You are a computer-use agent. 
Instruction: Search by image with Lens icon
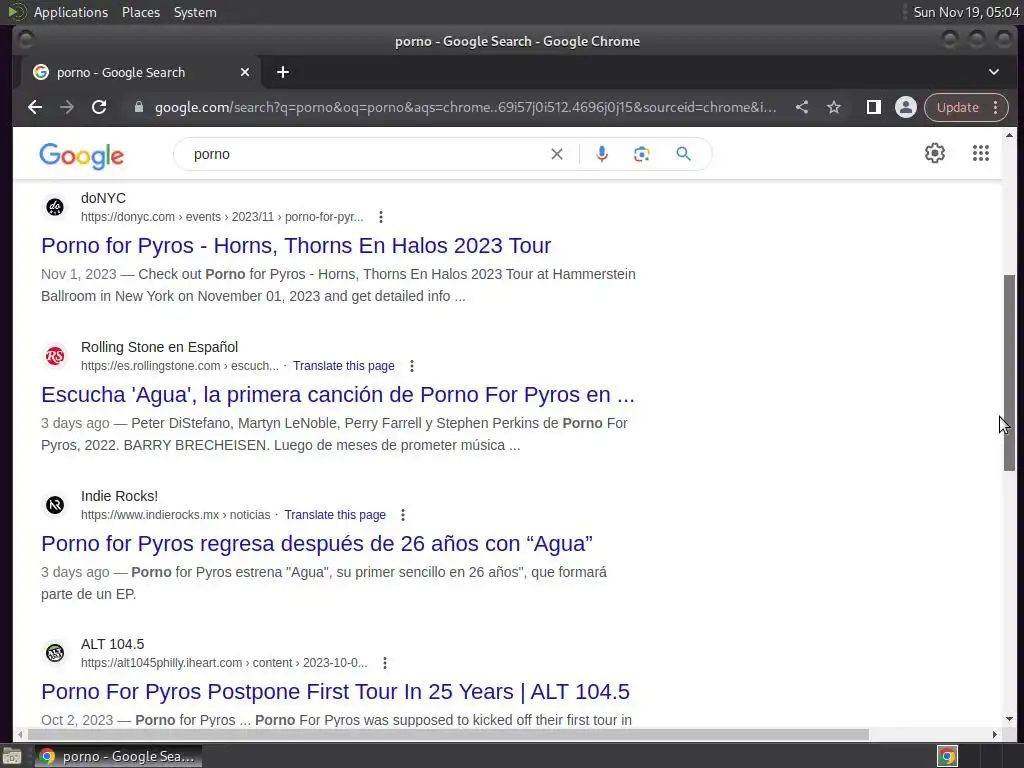641,154
